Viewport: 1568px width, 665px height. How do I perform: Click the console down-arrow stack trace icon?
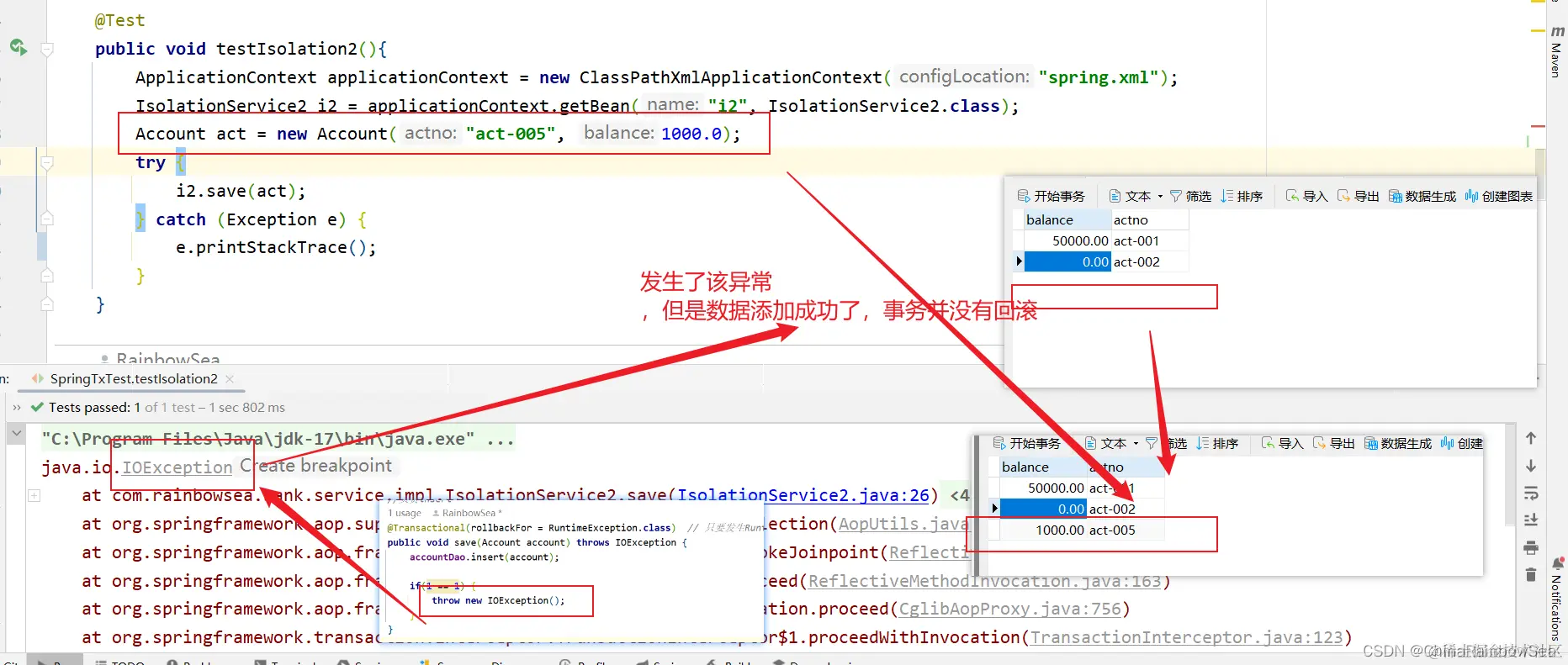pyautogui.click(x=1531, y=466)
